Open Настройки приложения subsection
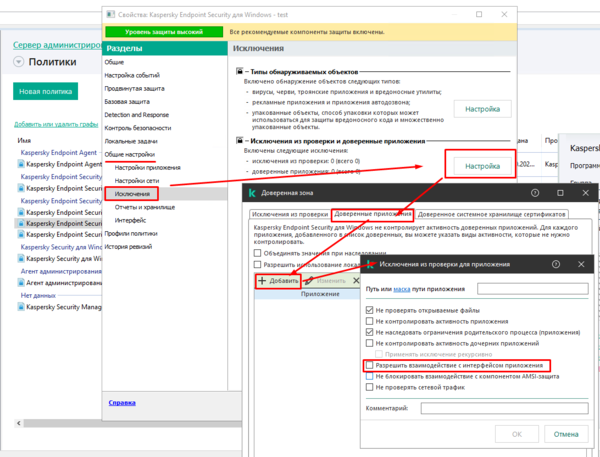600x457 pixels. [x=147, y=168]
